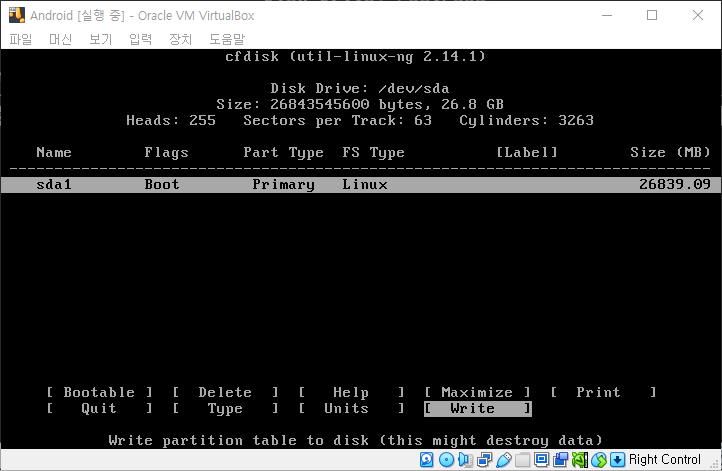Click the shared folders status icon
This screenshot has width=722, height=471.
pyautogui.click(x=522, y=459)
